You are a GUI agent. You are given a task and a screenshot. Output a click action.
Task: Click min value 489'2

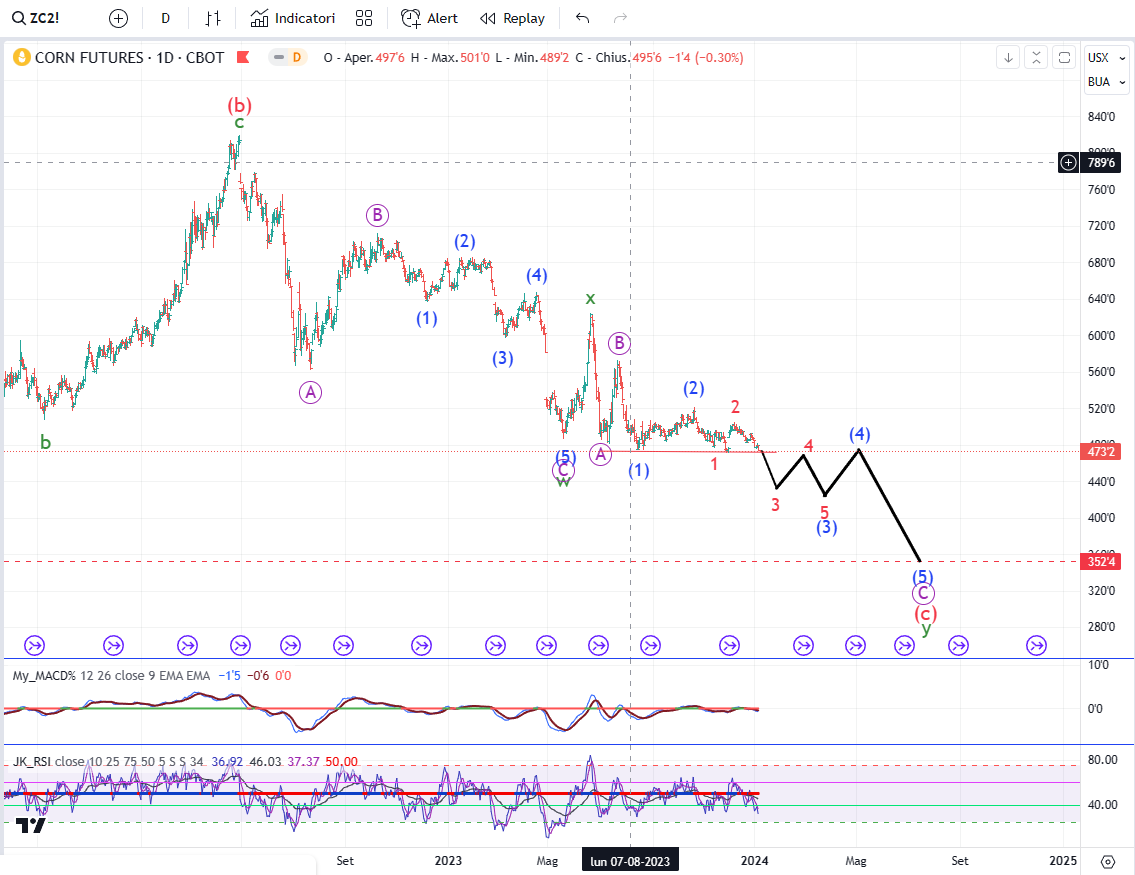554,58
